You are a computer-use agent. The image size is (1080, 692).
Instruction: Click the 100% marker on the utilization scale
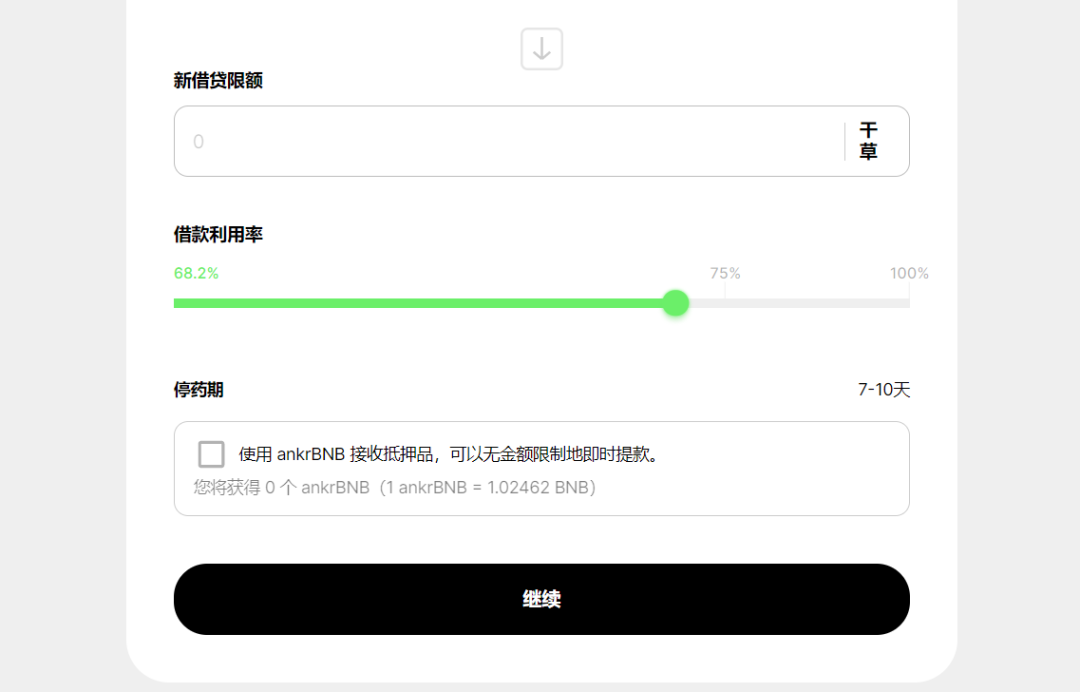(909, 272)
